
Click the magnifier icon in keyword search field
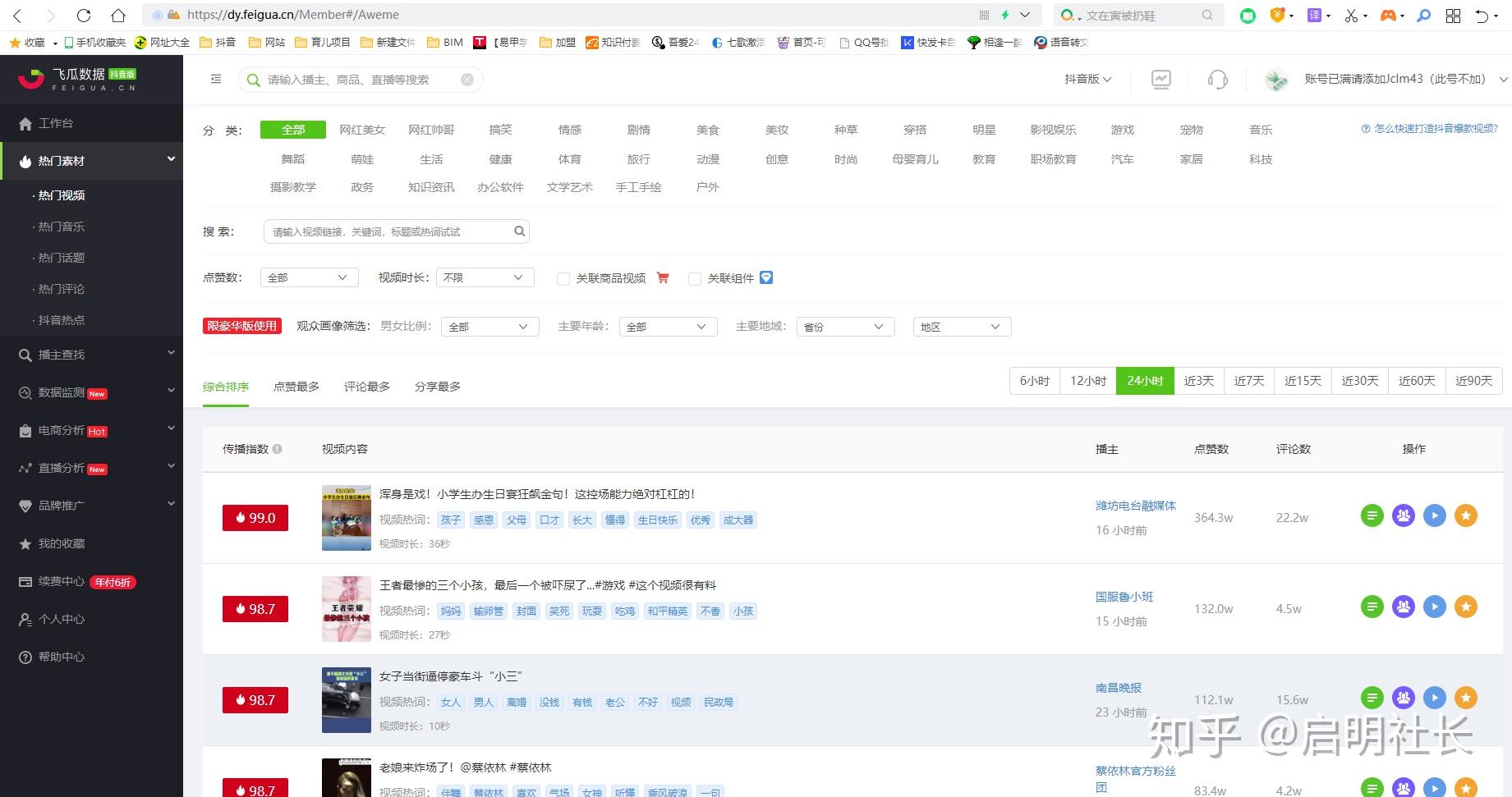(x=519, y=231)
